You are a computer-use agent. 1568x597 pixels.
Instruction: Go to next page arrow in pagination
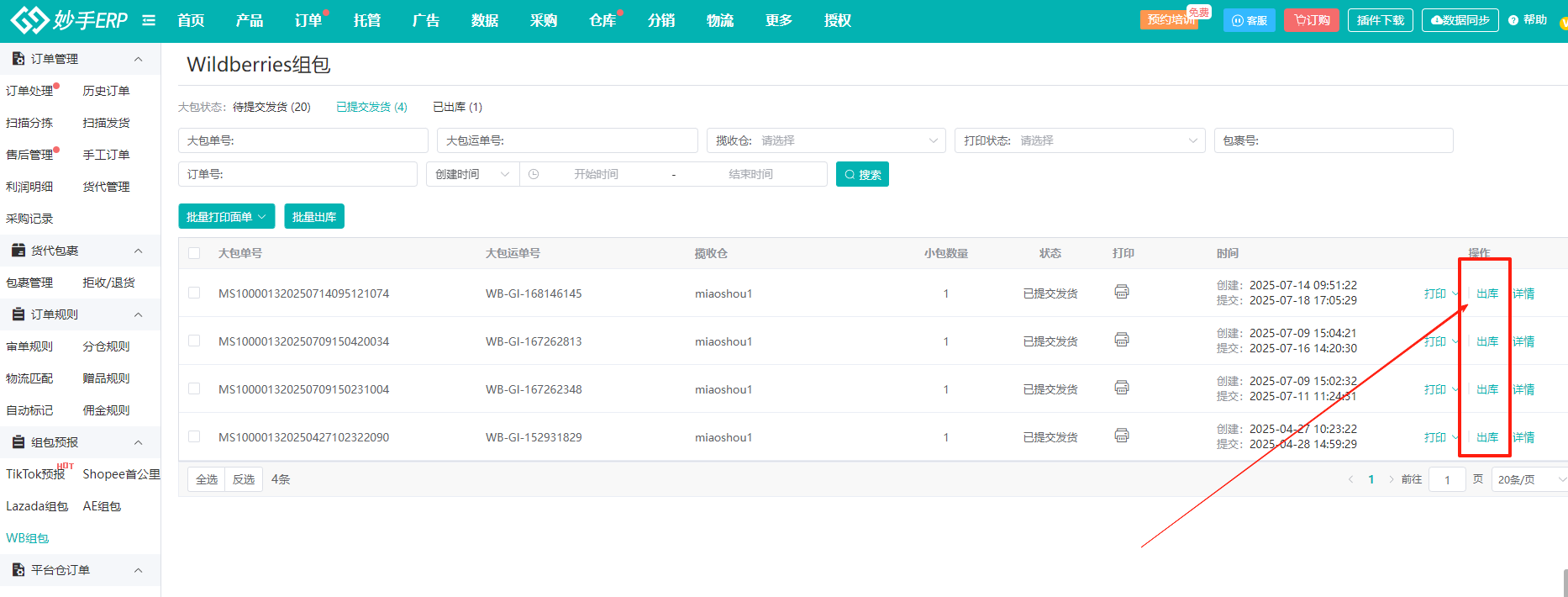click(x=1392, y=479)
